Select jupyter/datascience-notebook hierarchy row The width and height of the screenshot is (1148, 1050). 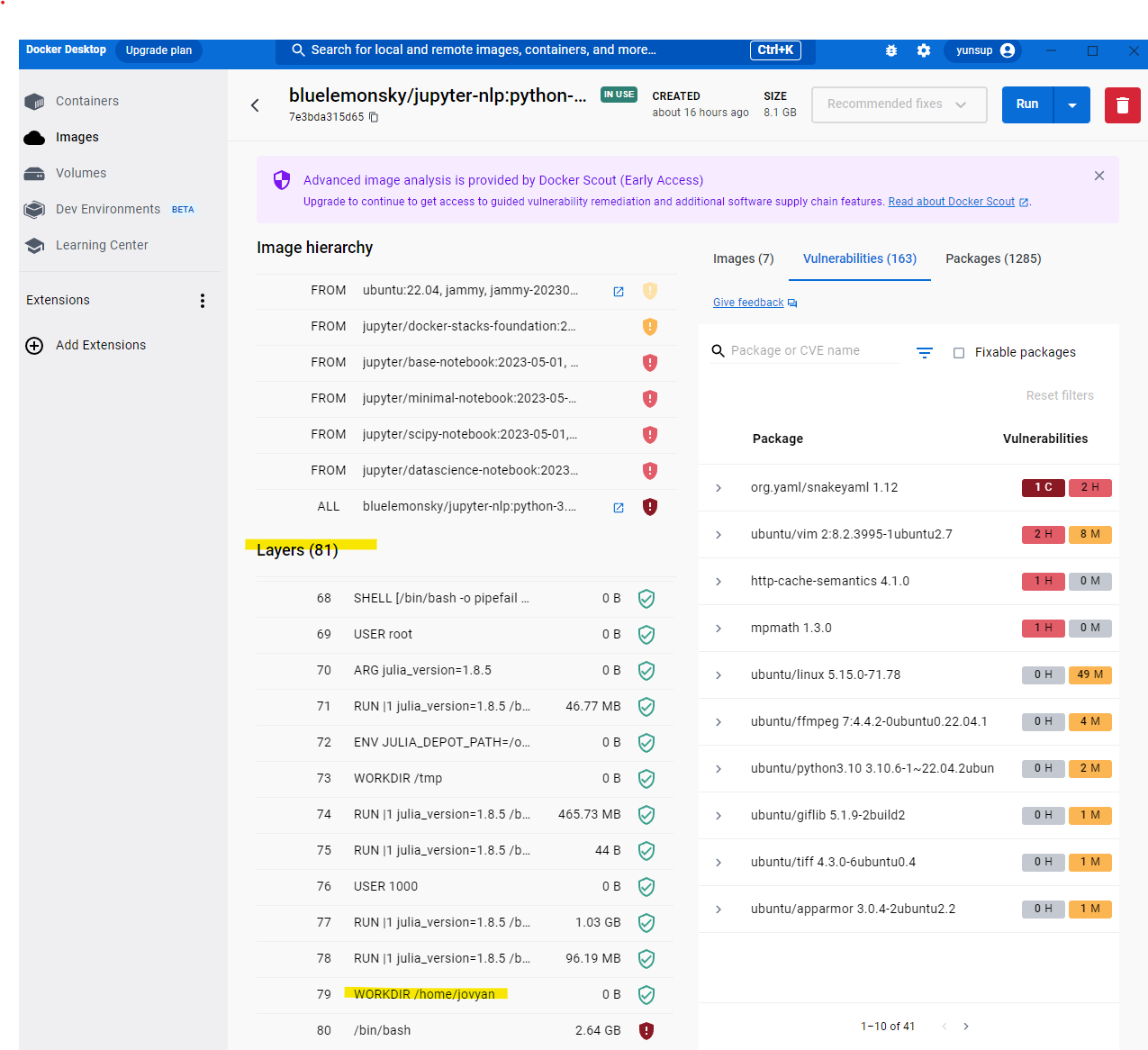pos(465,471)
